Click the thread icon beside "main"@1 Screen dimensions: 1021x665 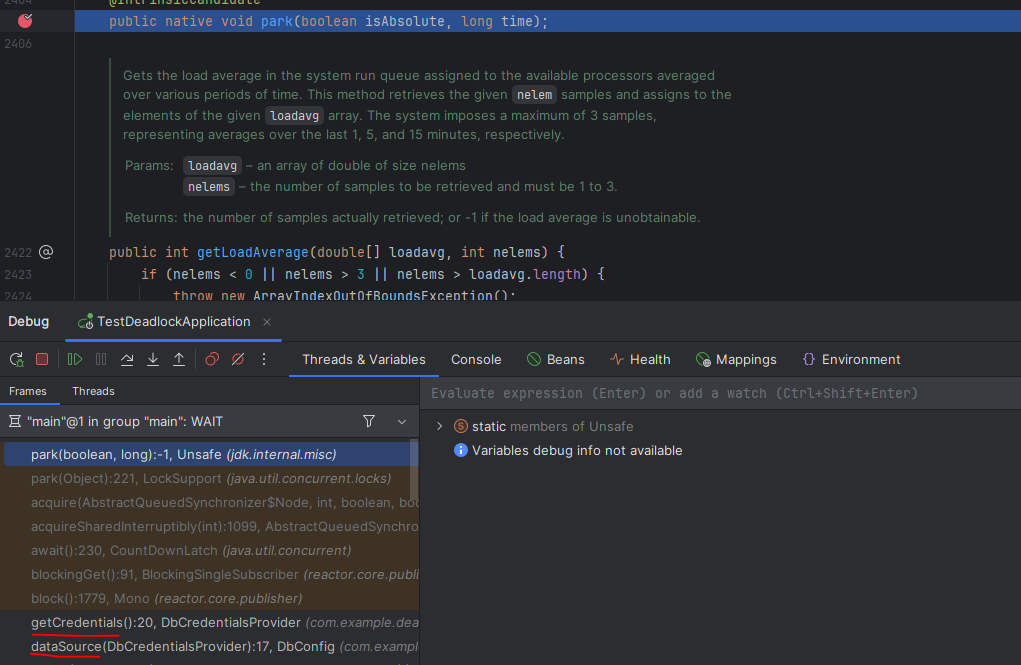tap(14, 421)
